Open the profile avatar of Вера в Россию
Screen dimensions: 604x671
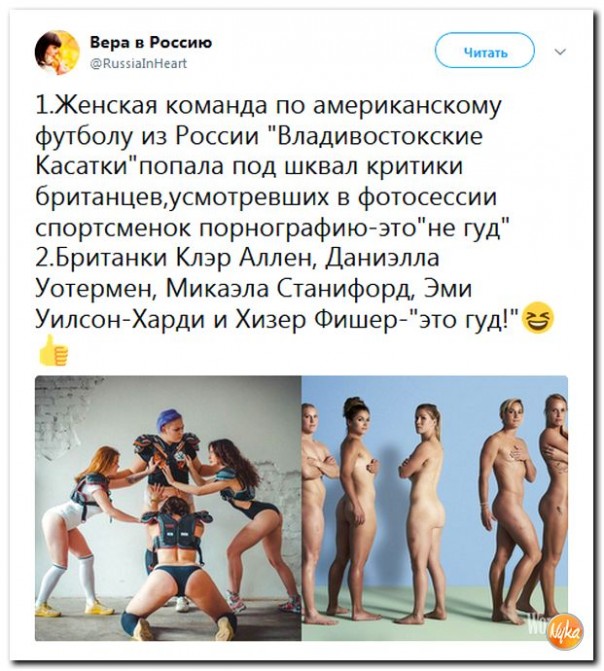coord(57,52)
